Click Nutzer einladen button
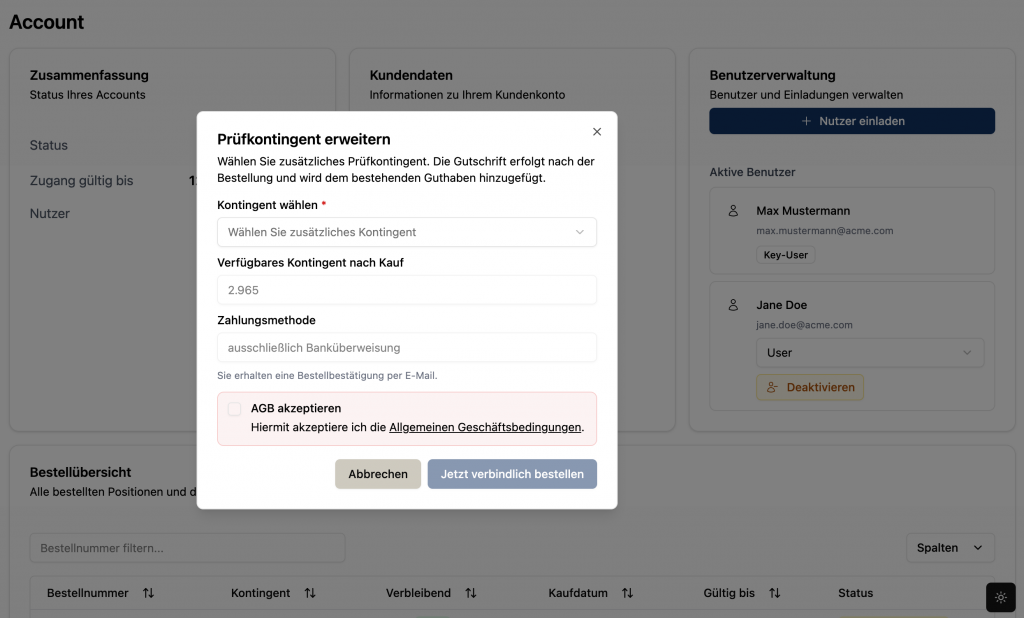 tap(852, 121)
